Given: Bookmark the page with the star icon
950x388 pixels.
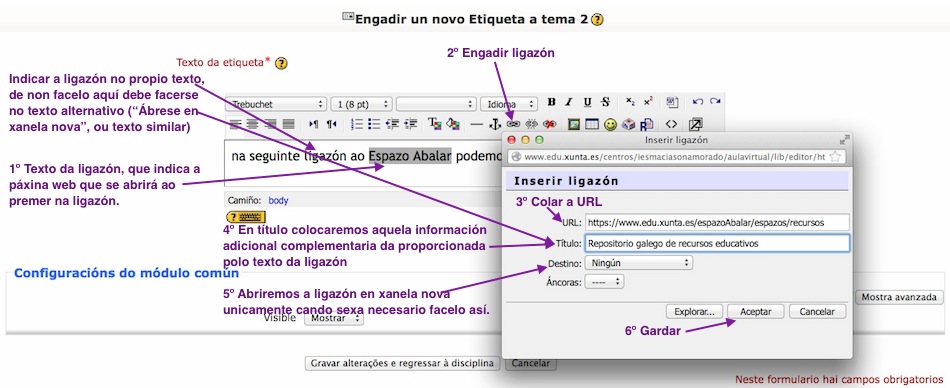Looking at the screenshot, I should coord(835,157).
